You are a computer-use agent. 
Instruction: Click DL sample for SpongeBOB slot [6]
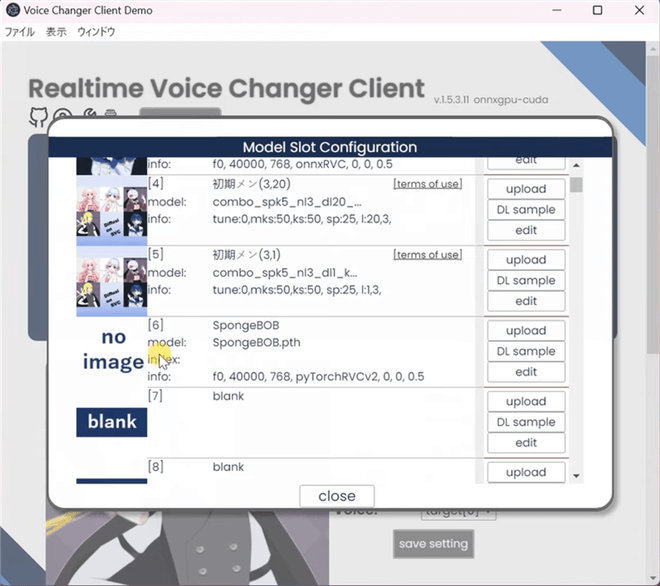click(x=526, y=351)
